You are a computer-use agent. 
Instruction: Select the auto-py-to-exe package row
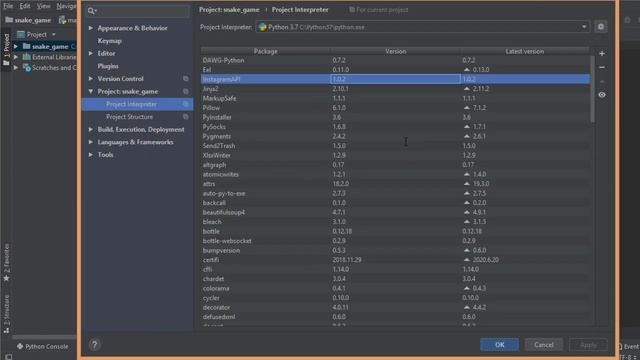[395, 193]
